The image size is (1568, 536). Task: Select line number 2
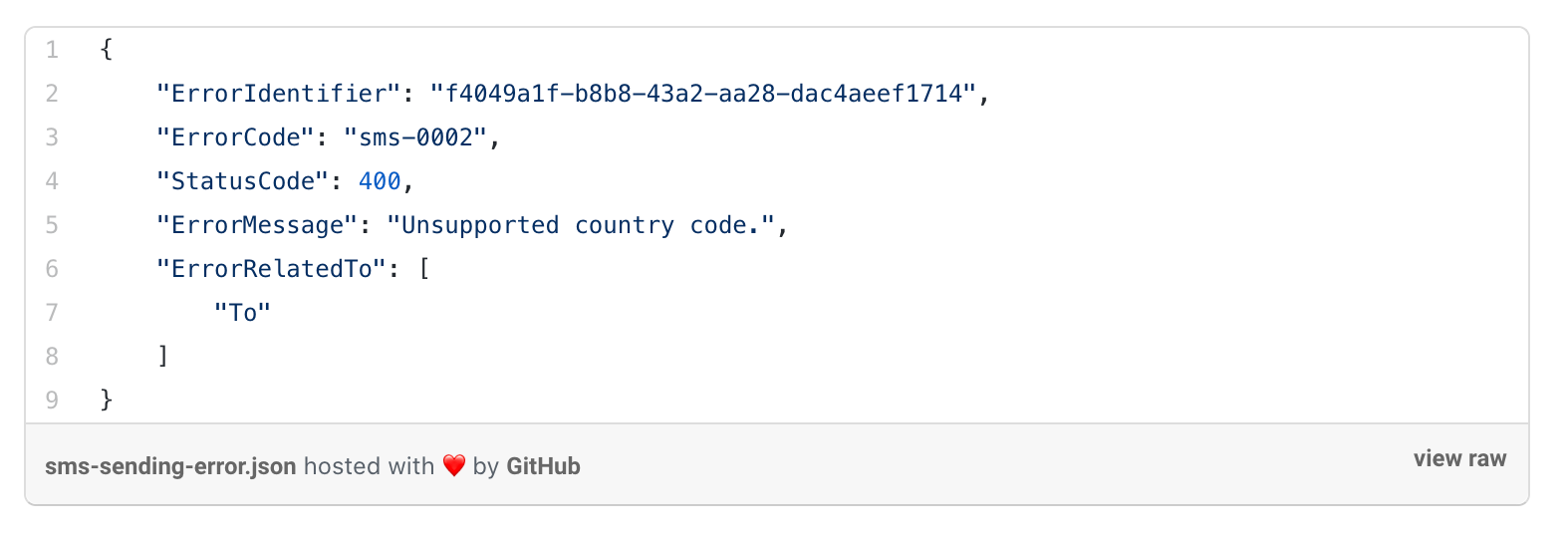pos(52,94)
